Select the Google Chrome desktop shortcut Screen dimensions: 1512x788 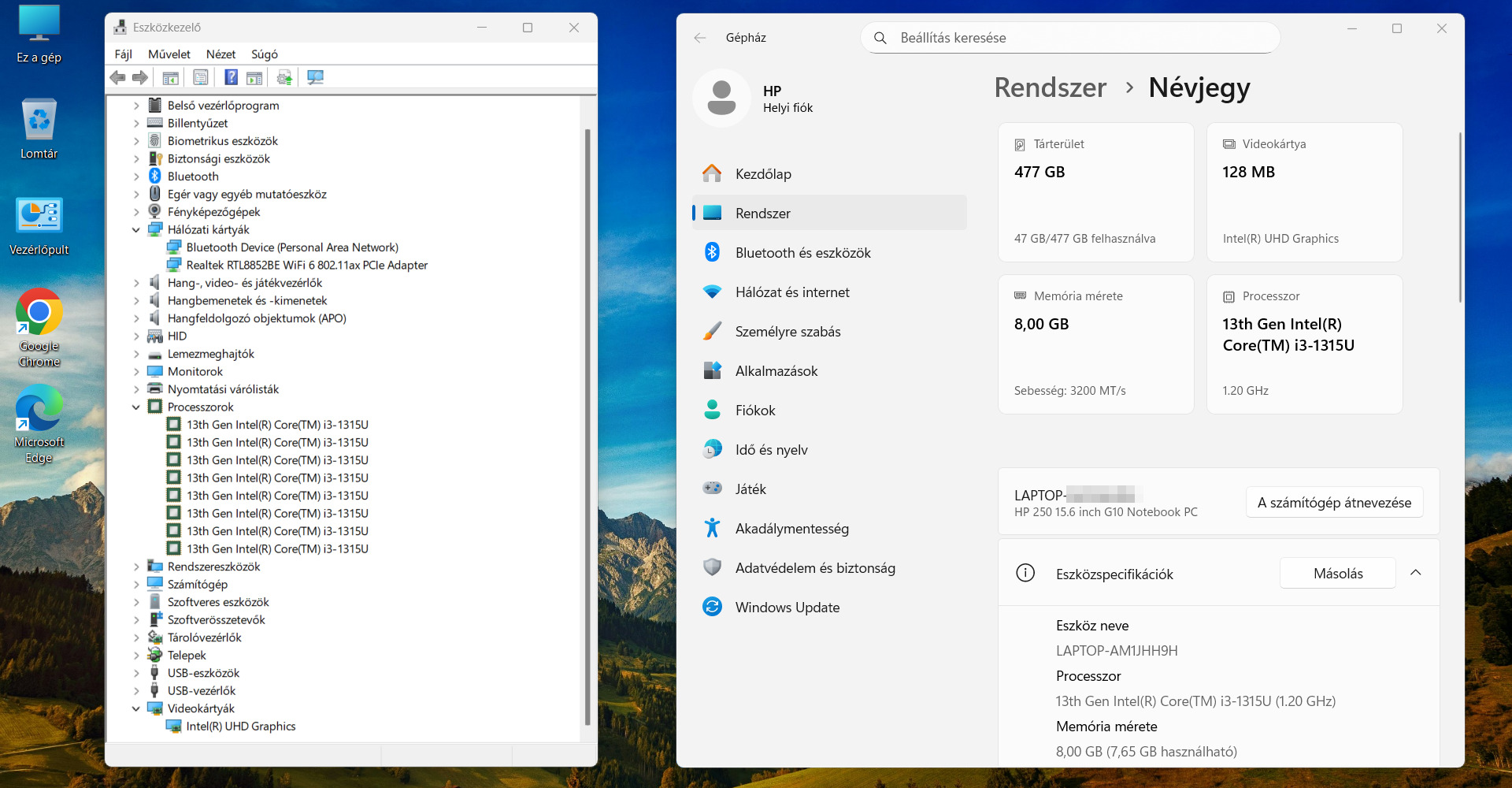[x=39, y=328]
